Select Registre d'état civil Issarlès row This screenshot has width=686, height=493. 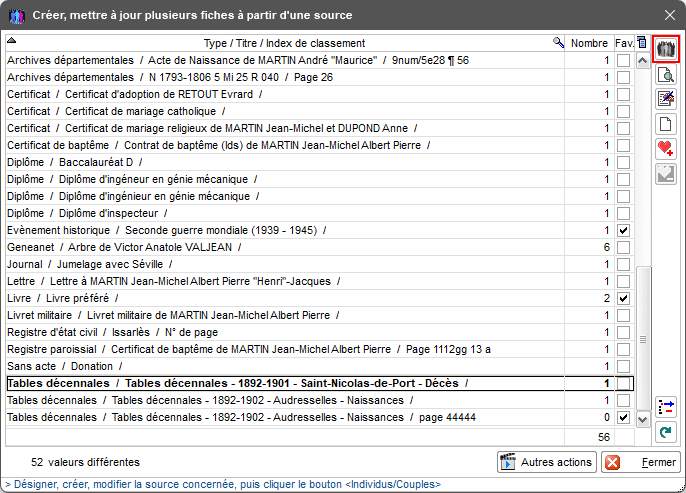click(x=284, y=332)
